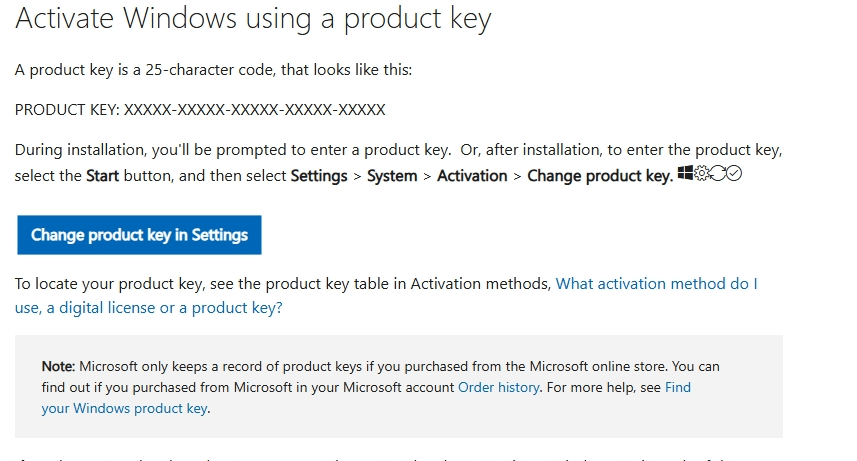Click the bold 'Note:' label
This screenshot has height=461, width=857.
[58, 366]
